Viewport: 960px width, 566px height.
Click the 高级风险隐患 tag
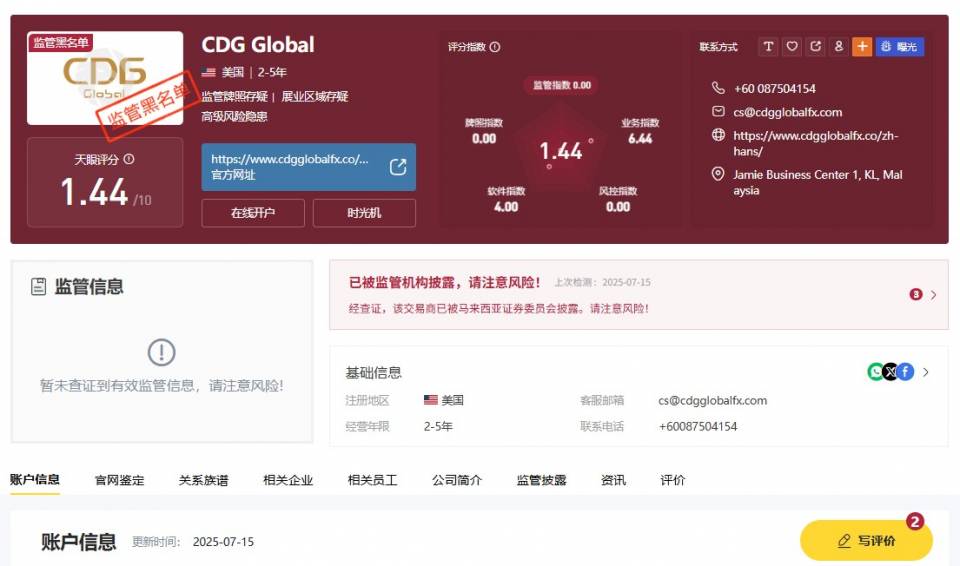pos(234,116)
